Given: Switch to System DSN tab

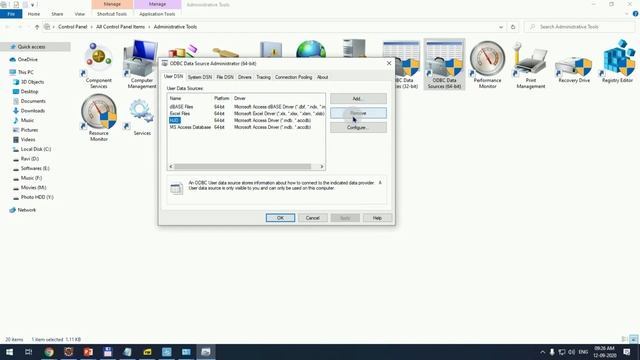Looking at the screenshot, I should (200, 77).
